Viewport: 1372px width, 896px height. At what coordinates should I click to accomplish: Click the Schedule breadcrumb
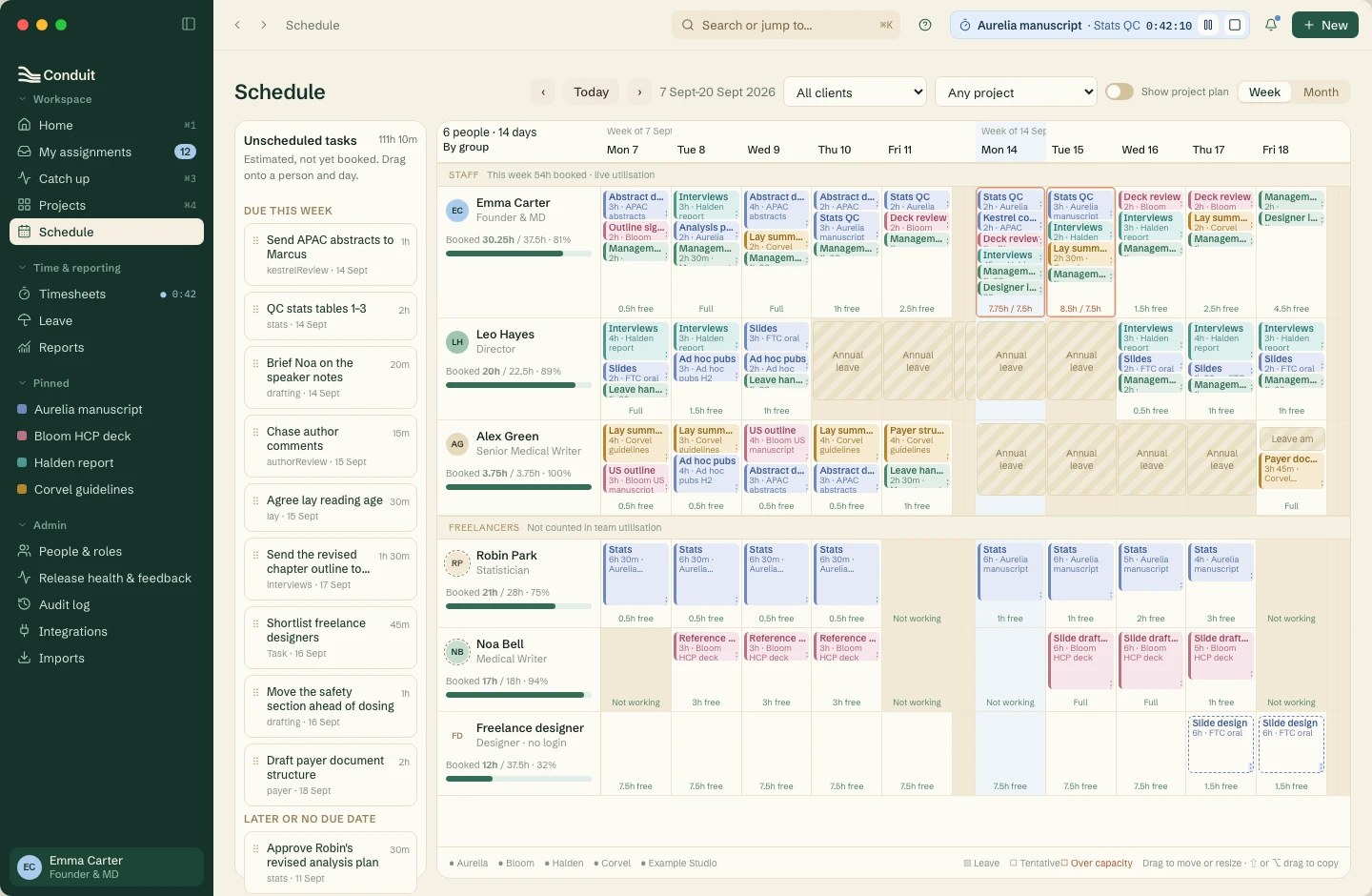tap(313, 25)
